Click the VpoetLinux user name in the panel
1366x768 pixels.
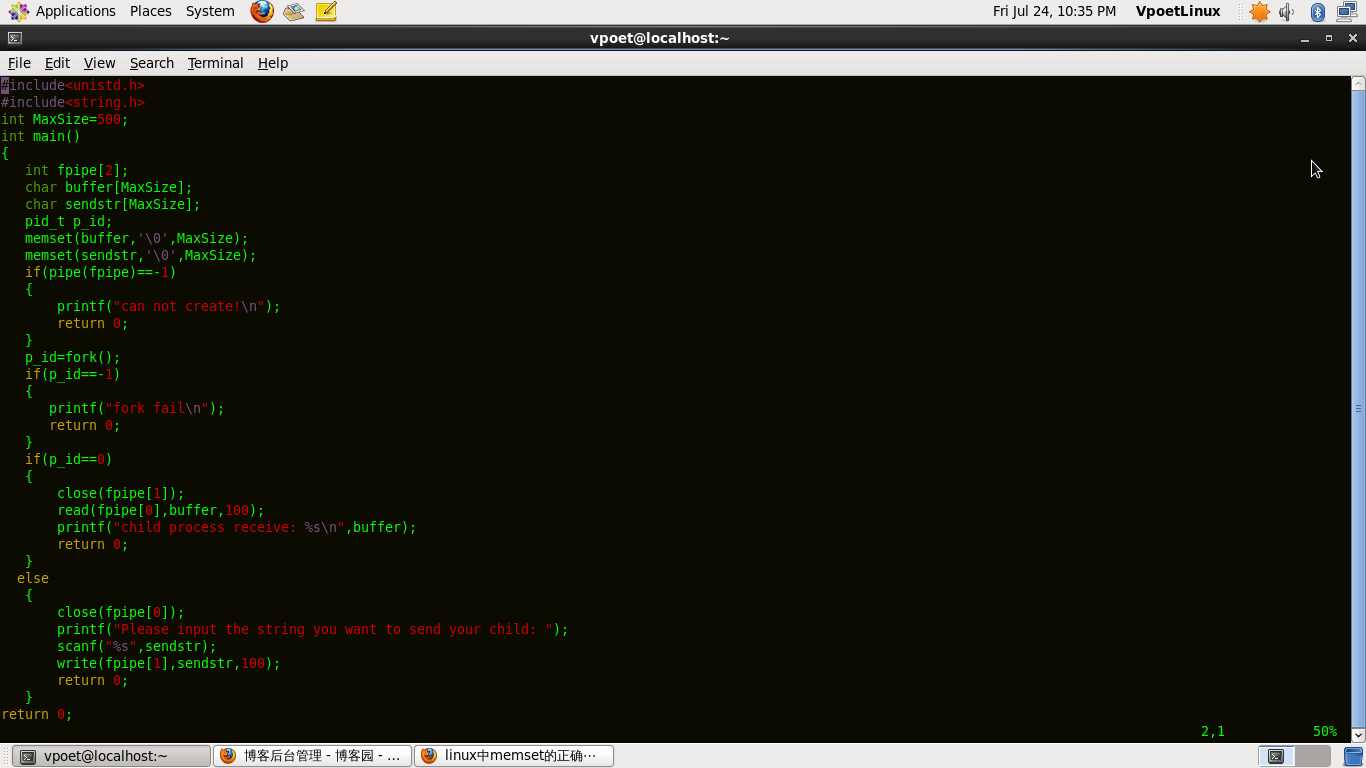[x=1178, y=11]
